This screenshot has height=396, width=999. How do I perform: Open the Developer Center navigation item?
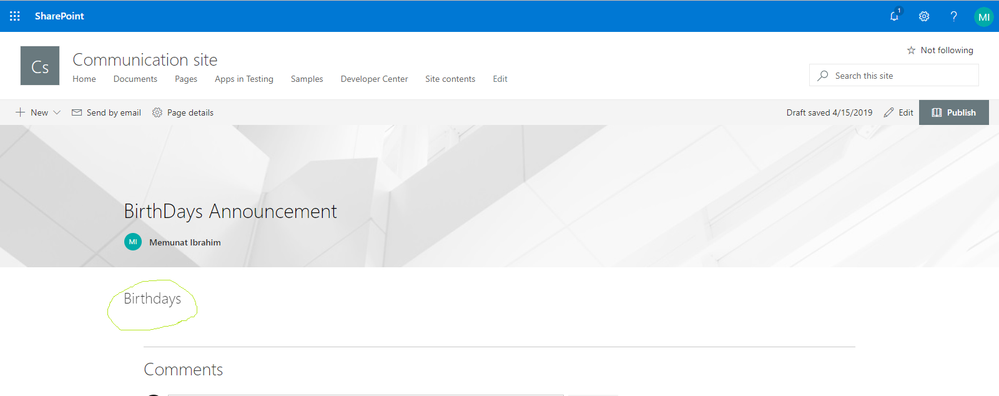pos(374,79)
